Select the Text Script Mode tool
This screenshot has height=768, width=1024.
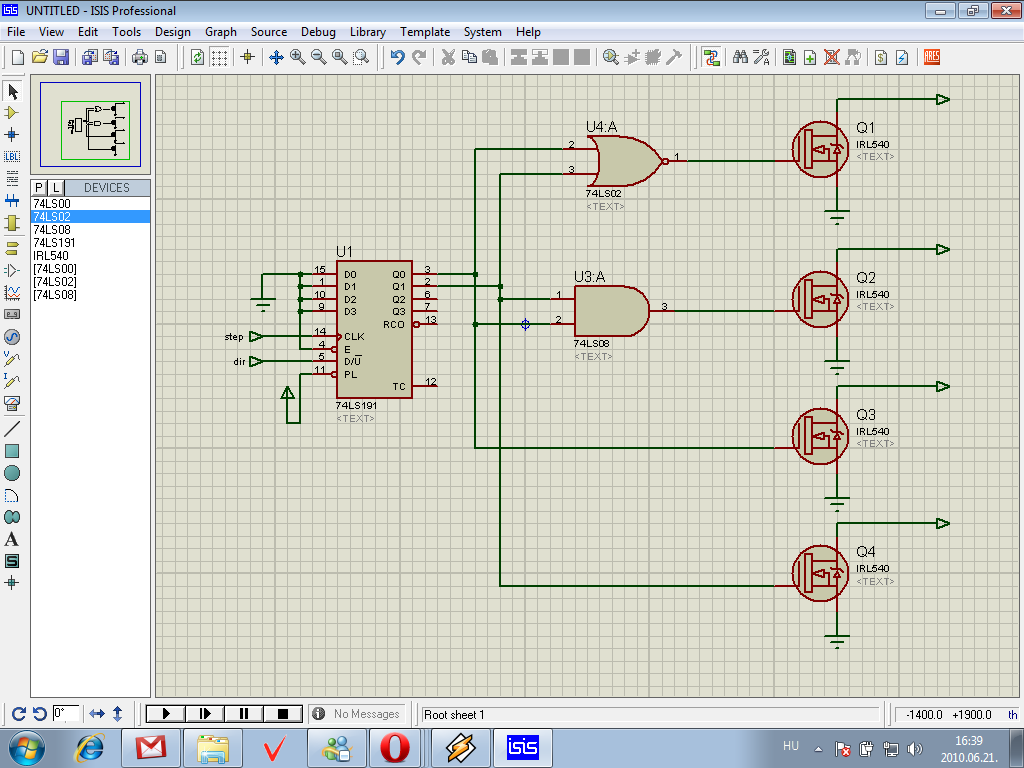coord(12,179)
